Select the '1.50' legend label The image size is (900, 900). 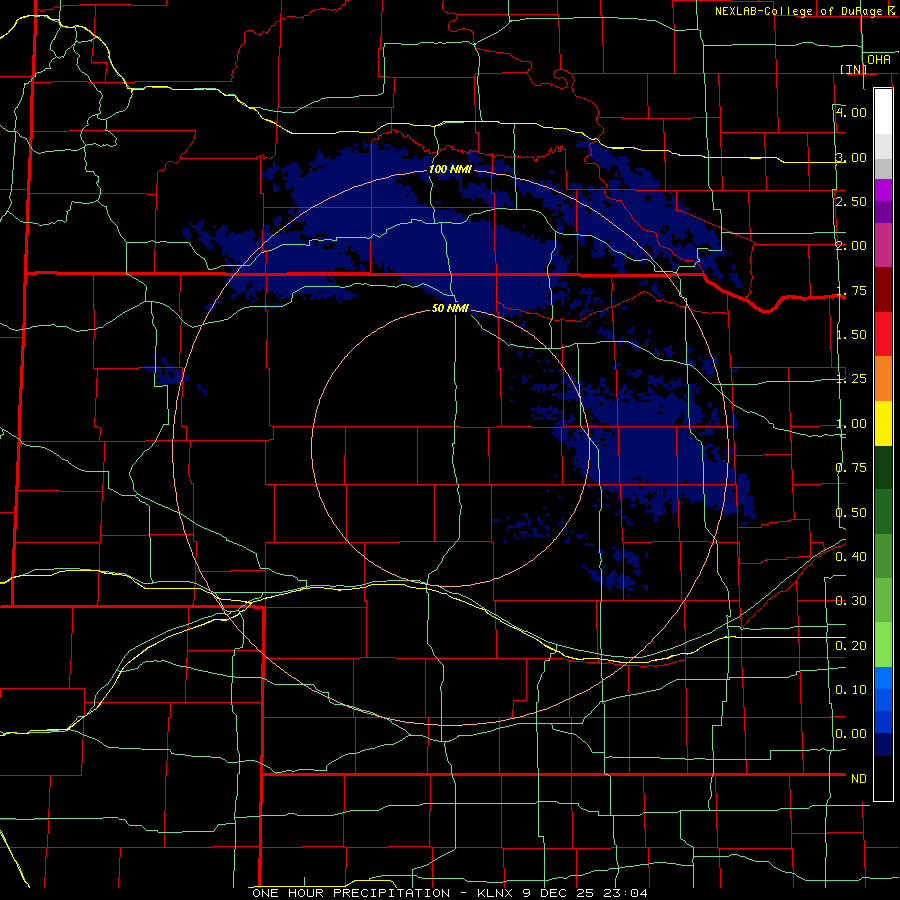(x=851, y=335)
